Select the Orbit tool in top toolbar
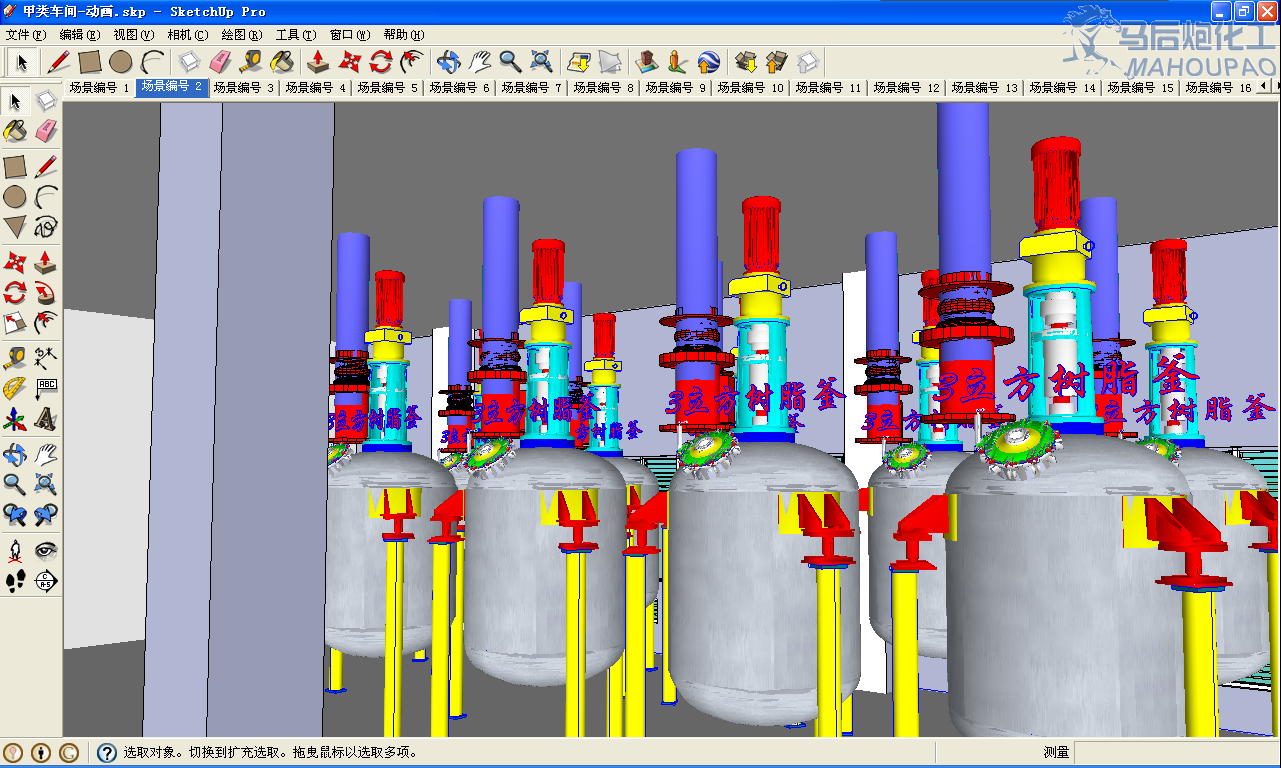This screenshot has width=1281, height=768. (448, 62)
